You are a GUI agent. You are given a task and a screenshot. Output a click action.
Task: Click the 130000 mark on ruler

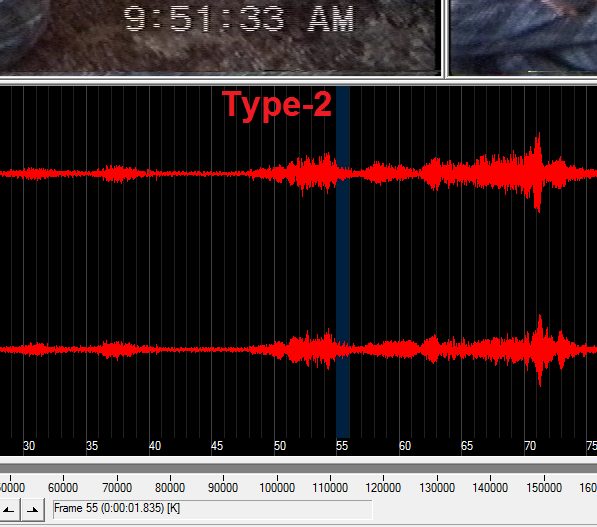pyautogui.click(x=437, y=488)
